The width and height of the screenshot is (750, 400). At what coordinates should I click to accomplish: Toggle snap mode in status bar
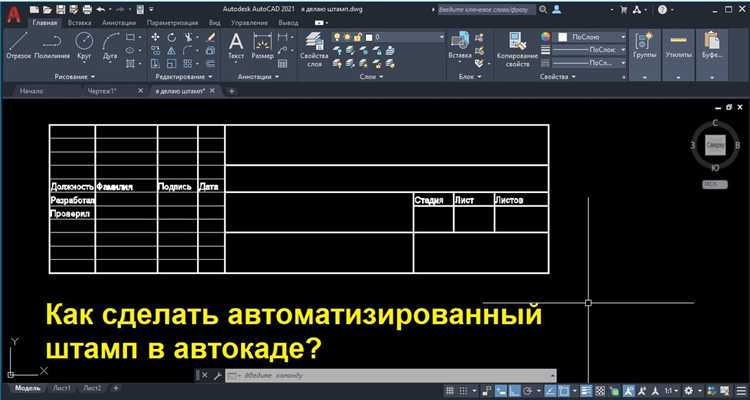pos(463,390)
